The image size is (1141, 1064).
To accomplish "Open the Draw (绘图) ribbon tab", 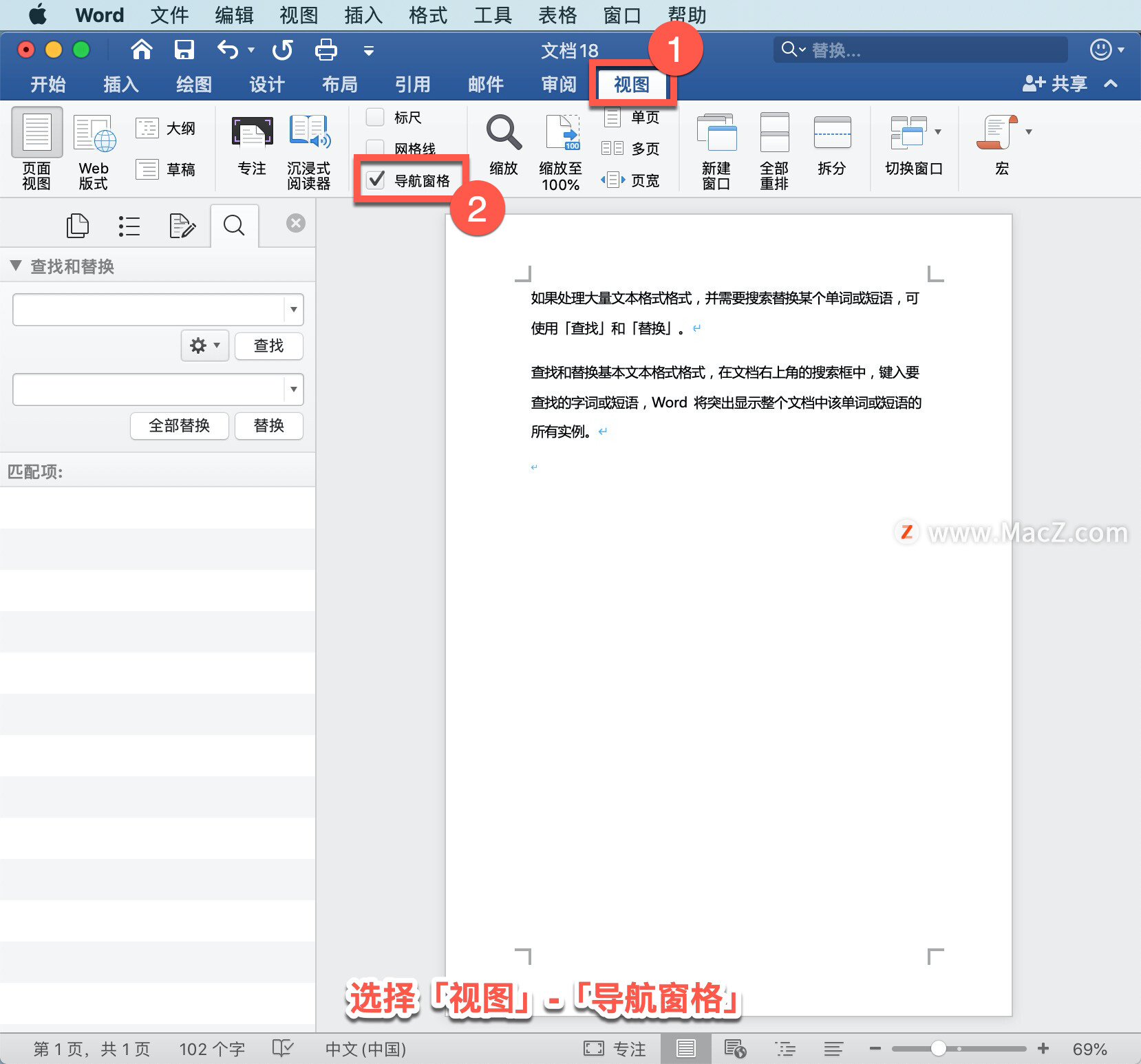I will tap(194, 85).
